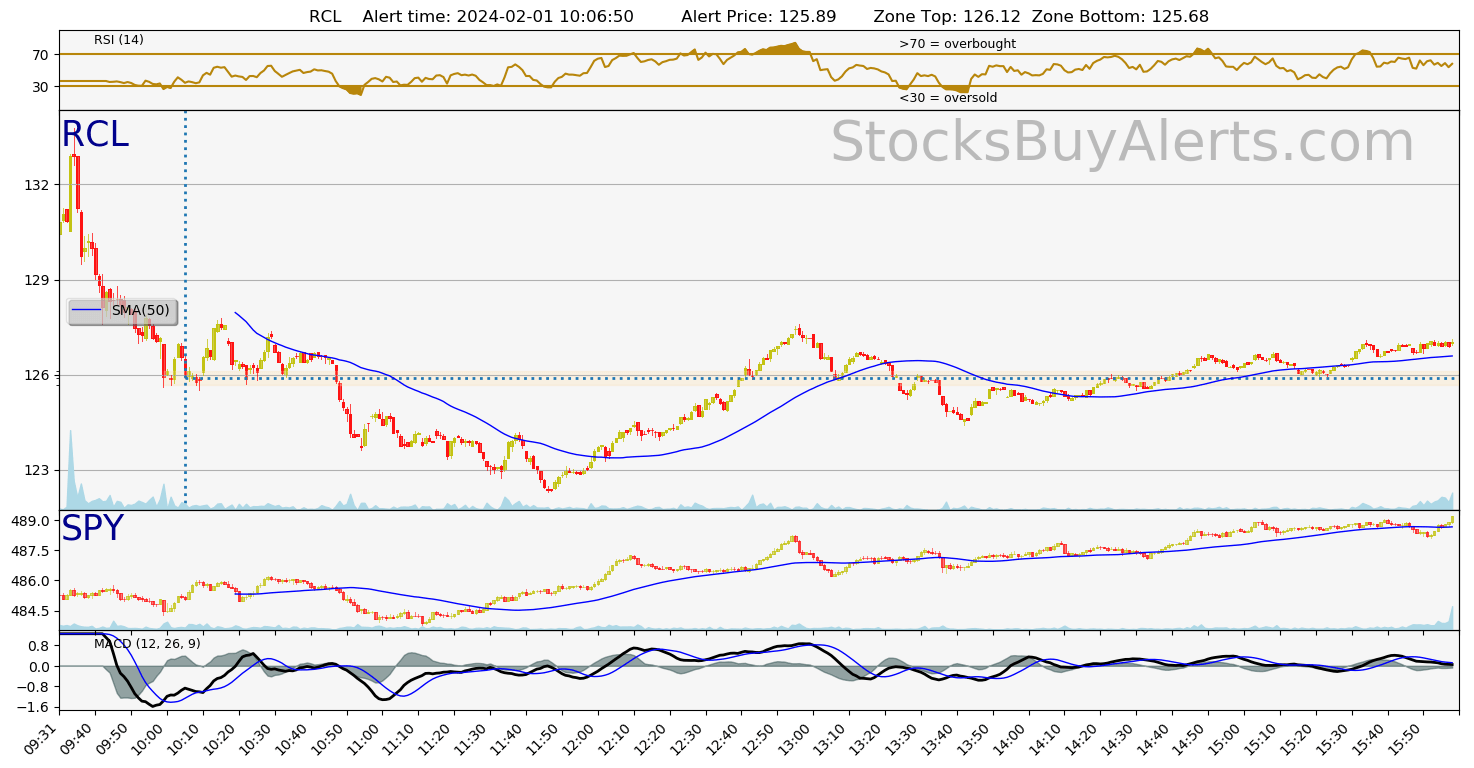Viewport: 1474px width, 768px height.
Task: Click the Alert Price: 125.89 title text
Action: 758,16
